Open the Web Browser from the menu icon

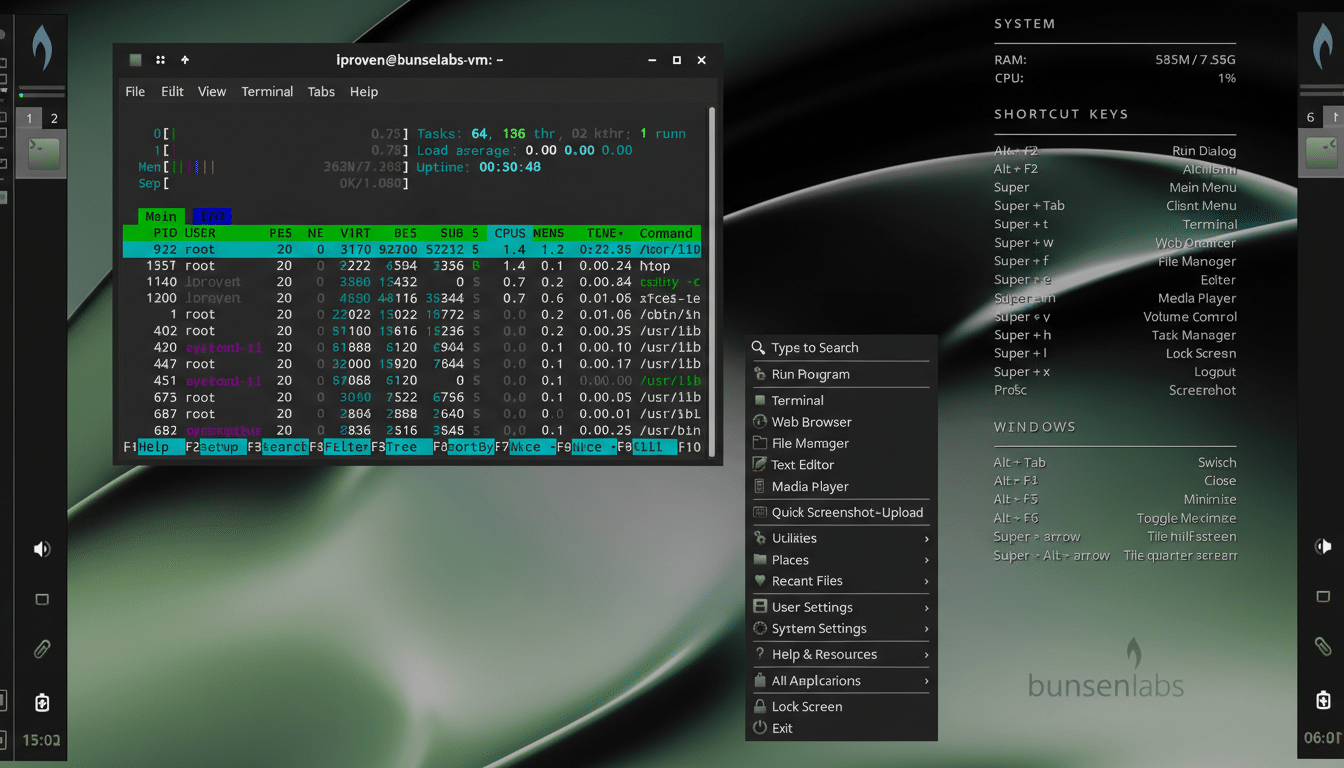click(x=761, y=421)
